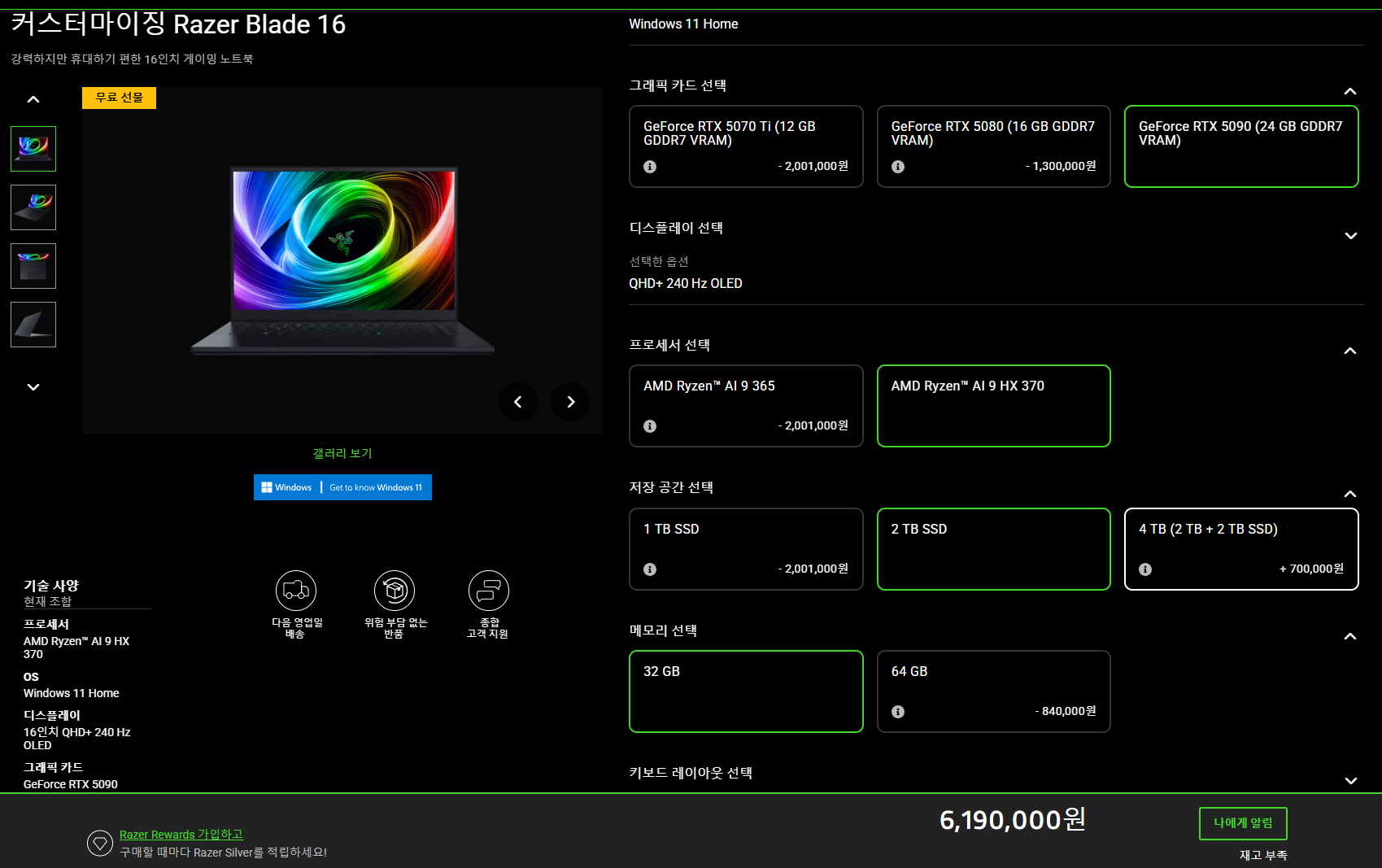Select GeForce RTX 5090 graphics option
This screenshot has height=868, width=1382.
(x=1241, y=146)
